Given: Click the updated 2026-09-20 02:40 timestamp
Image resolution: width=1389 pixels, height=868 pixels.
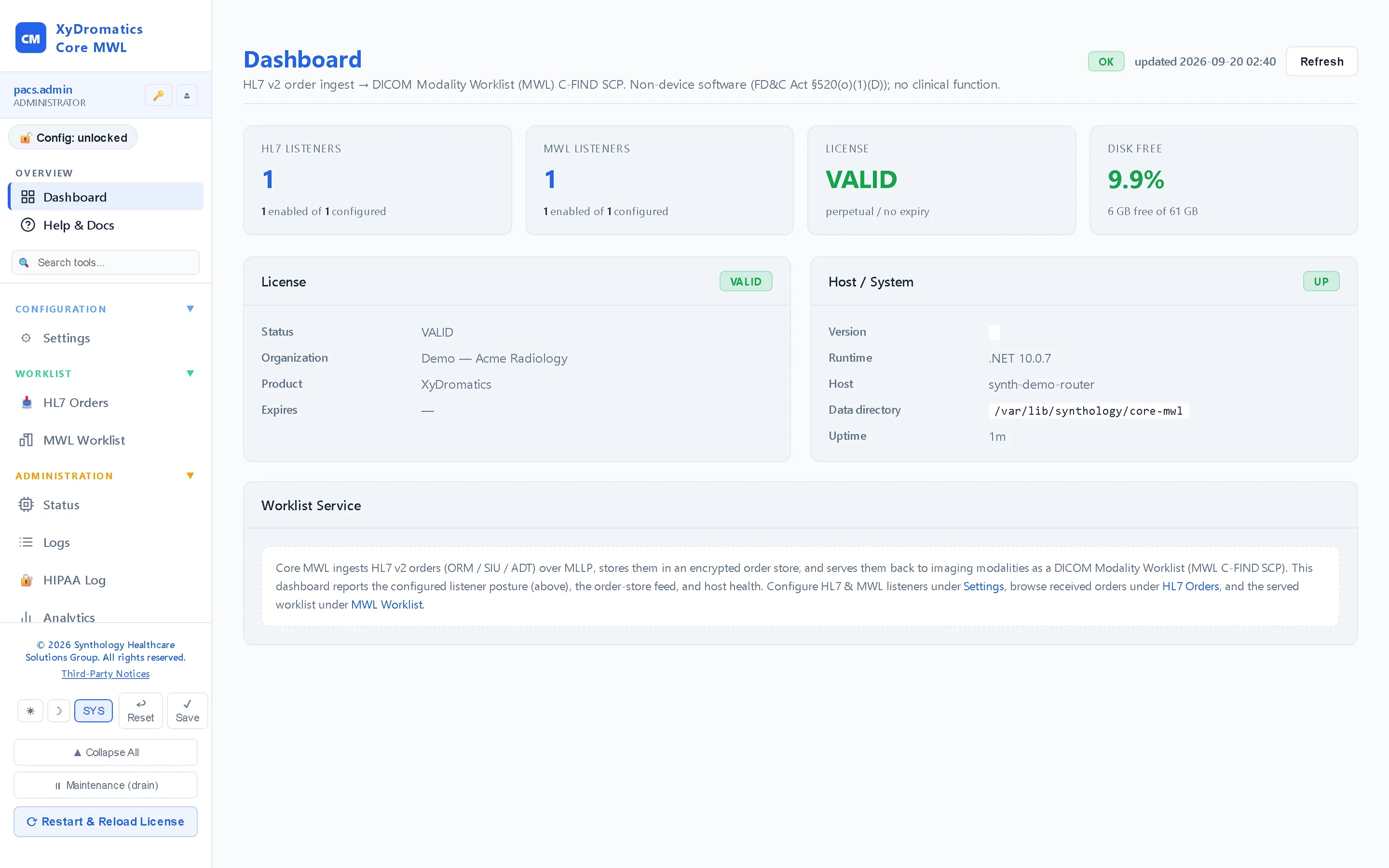Looking at the screenshot, I should point(1205,61).
